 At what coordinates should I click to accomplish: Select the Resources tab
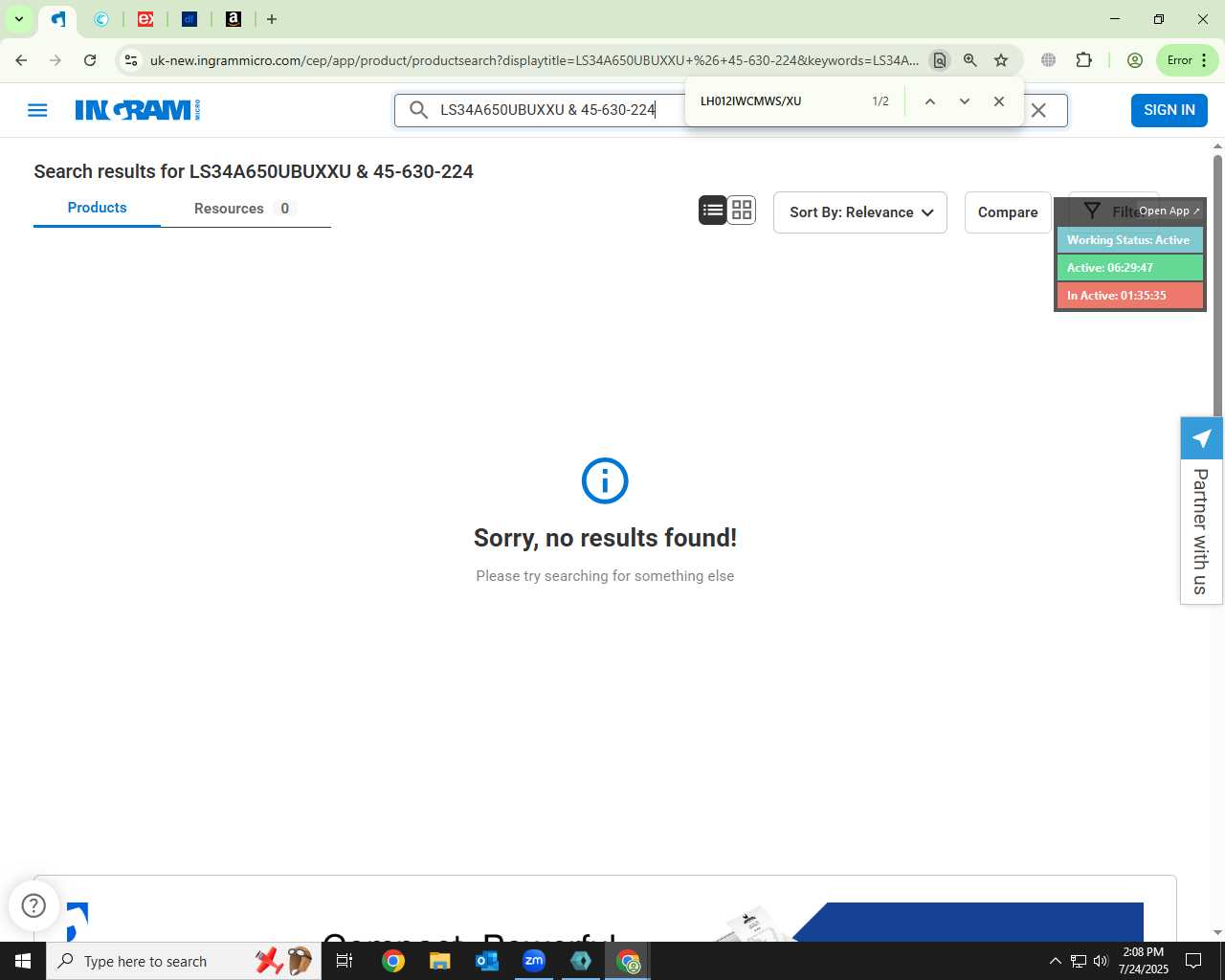pos(245,209)
